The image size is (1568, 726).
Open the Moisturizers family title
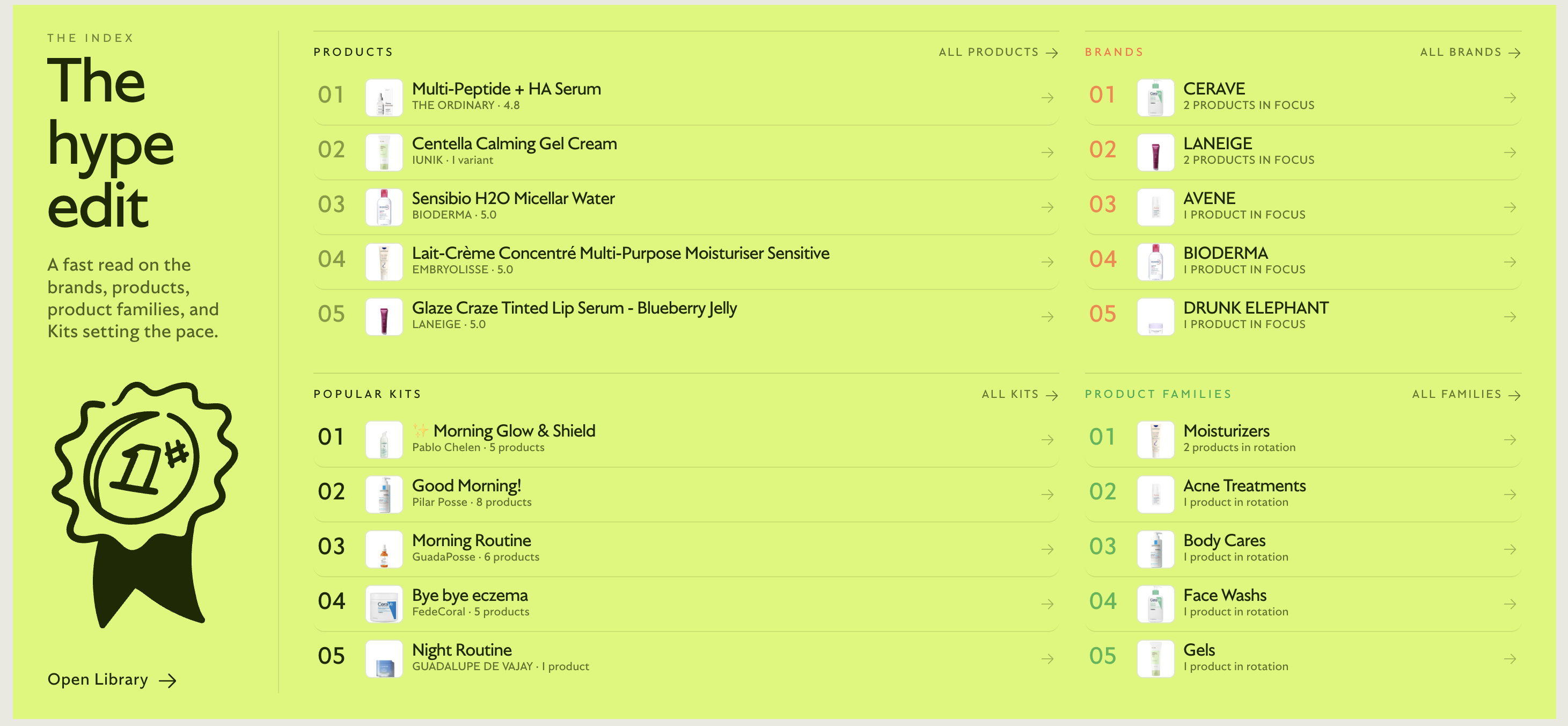1226,431
